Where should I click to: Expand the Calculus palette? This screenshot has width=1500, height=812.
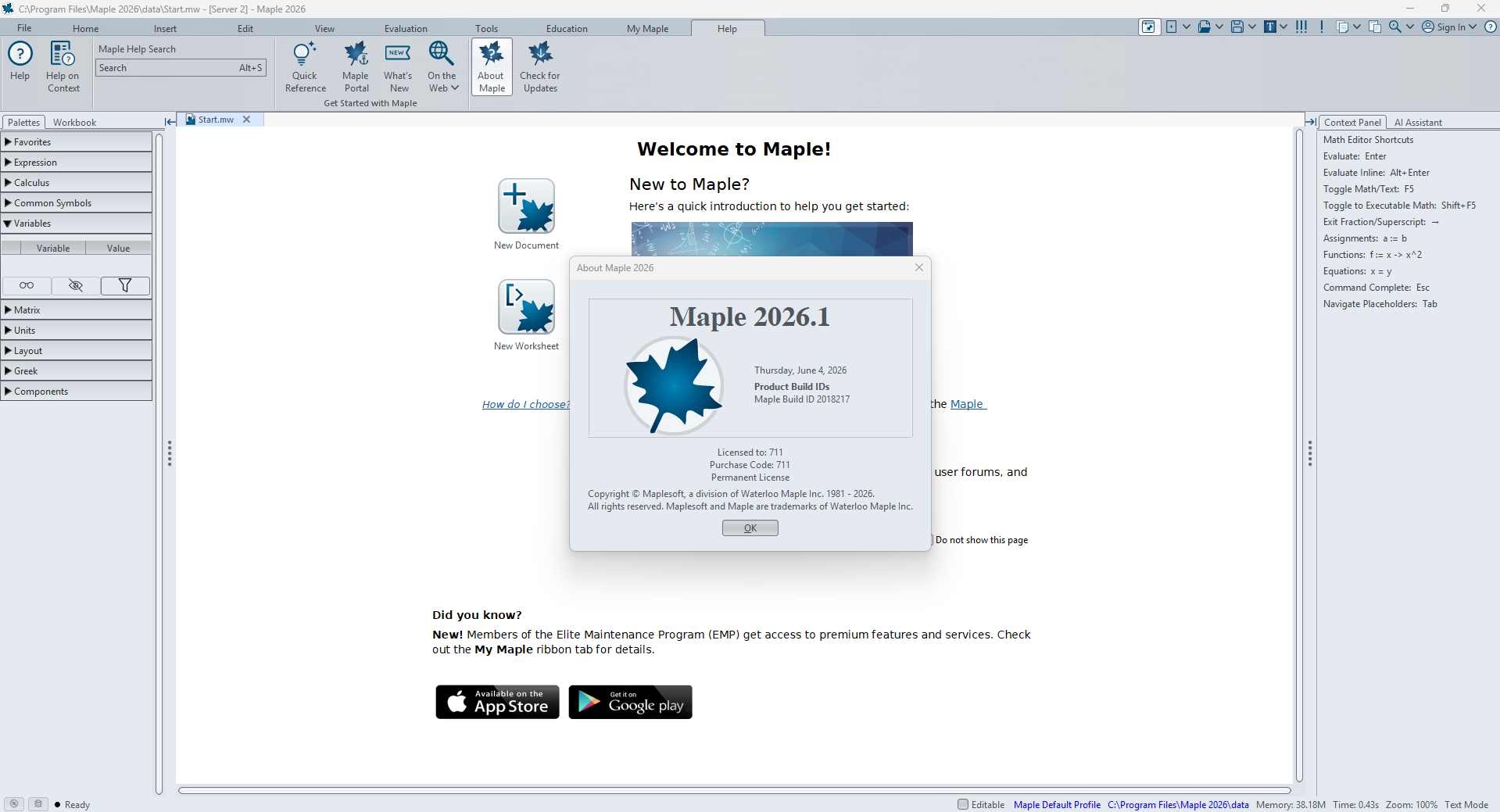[76, 183]
